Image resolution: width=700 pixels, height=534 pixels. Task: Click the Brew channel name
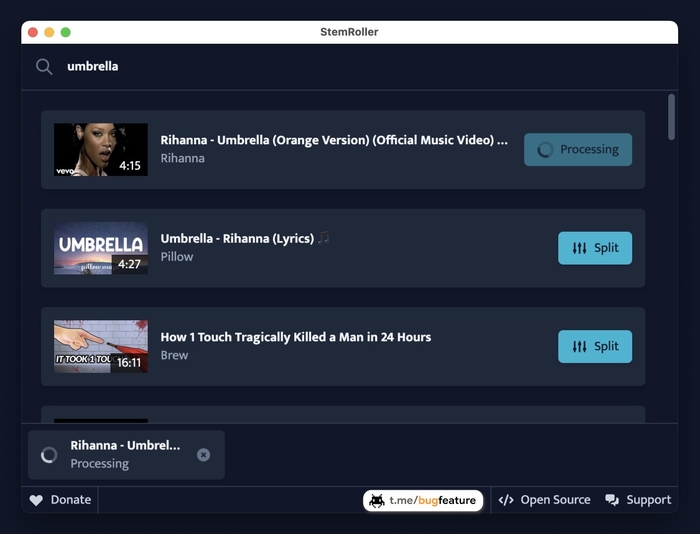pos(174,355)
